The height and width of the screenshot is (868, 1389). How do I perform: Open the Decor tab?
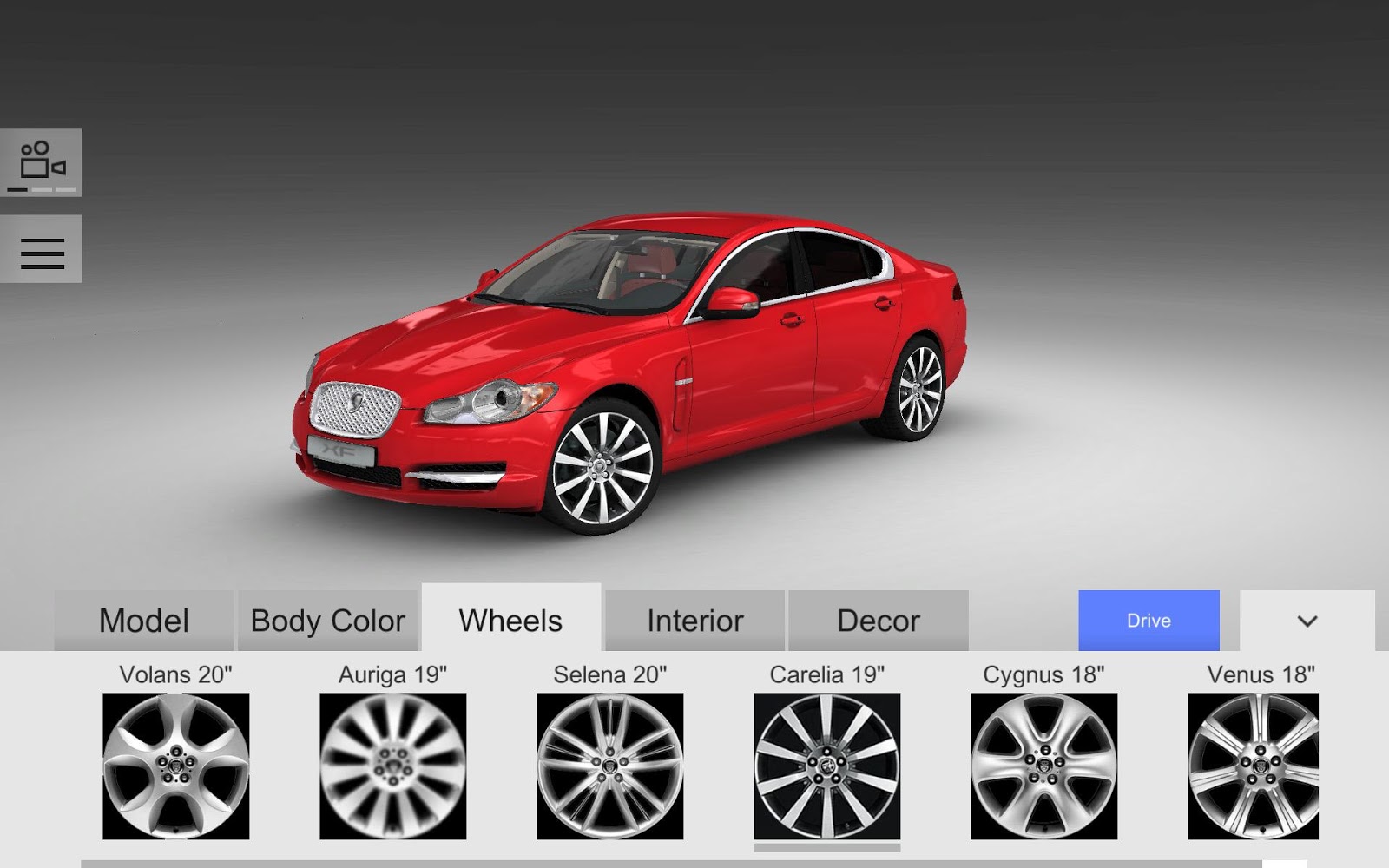click(x=878, y=621)
